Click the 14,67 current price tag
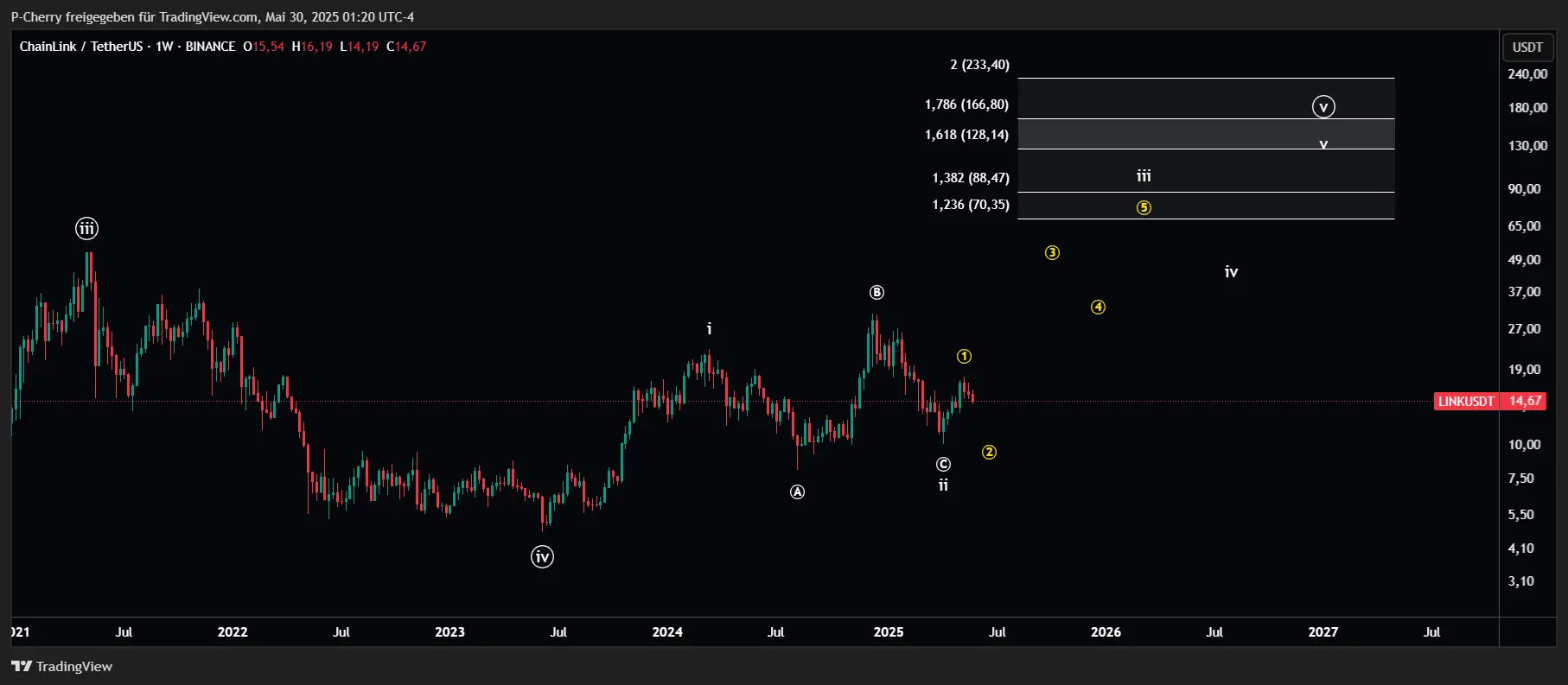 (1526, 401)
